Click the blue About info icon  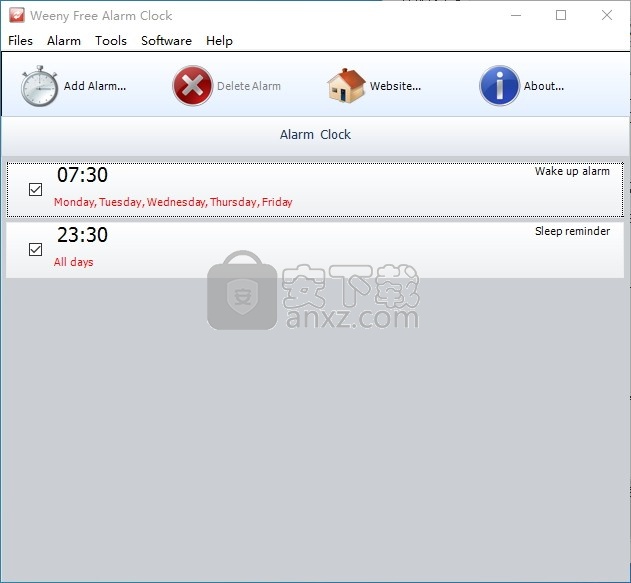pos(499,86)
